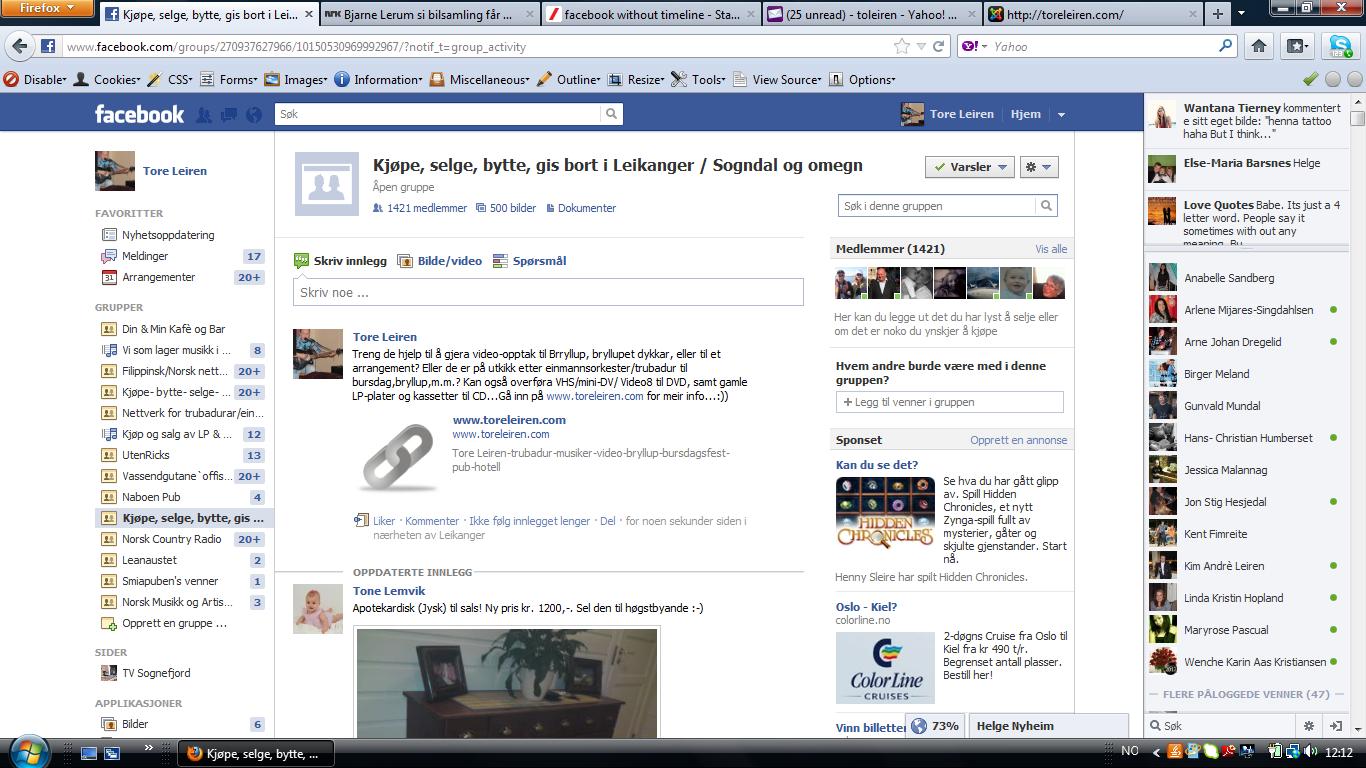Viewport: 1366px width, 768px height.
Task: Focus the Skriv noe post field
Action: point(548,293)
